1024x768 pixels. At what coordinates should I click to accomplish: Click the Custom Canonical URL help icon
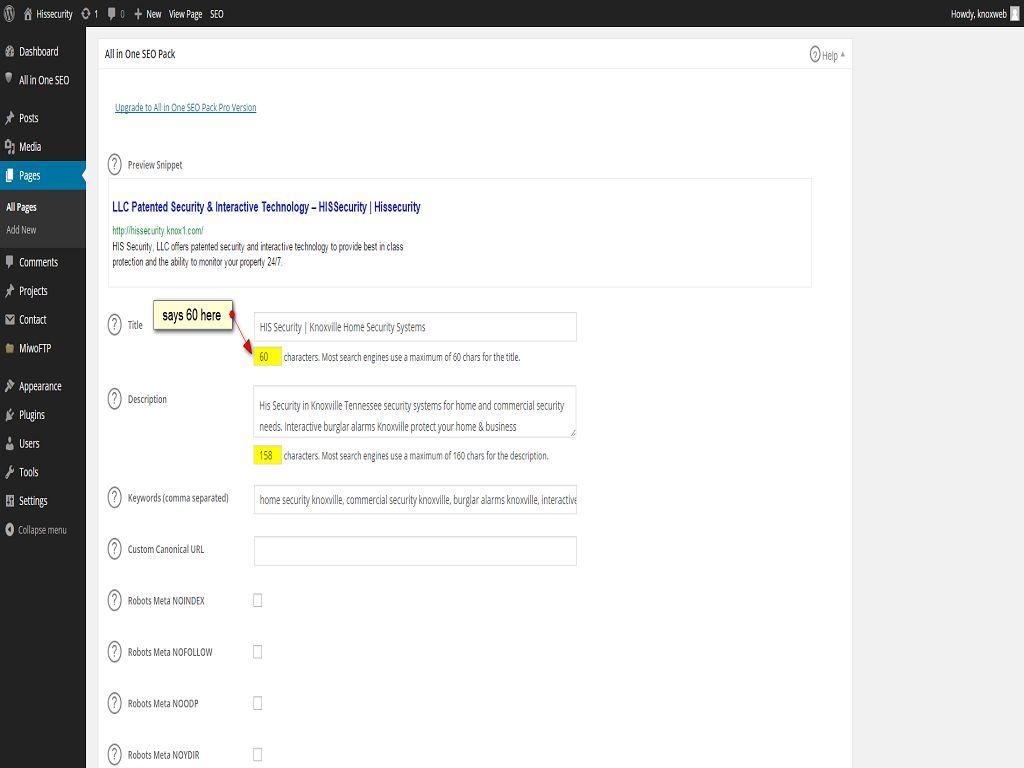tap(114, 549)
